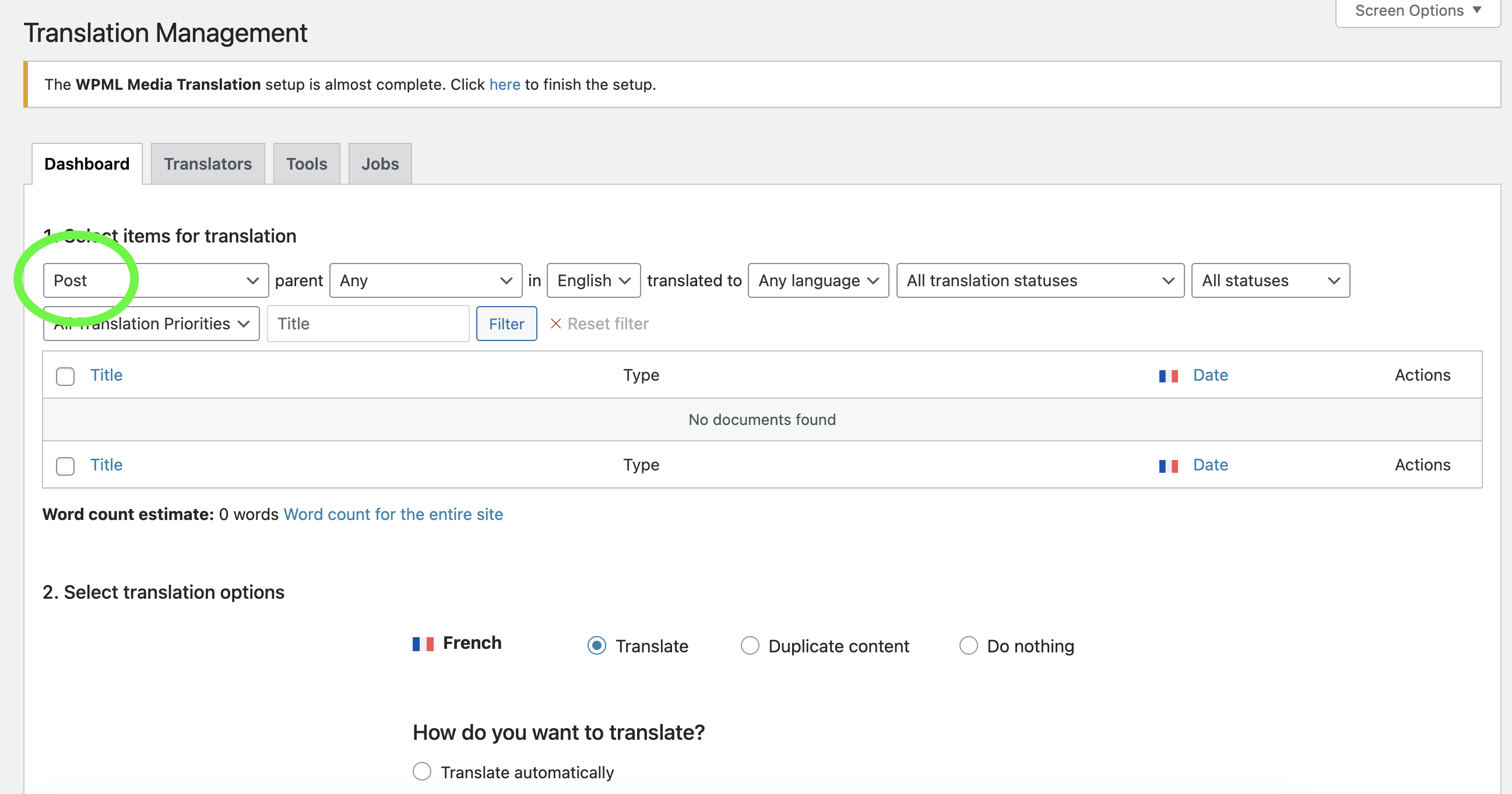The width and height of the screenshot is (1512, 794).
Task: Open Word count for the entire site link
Action: [393, 514]
